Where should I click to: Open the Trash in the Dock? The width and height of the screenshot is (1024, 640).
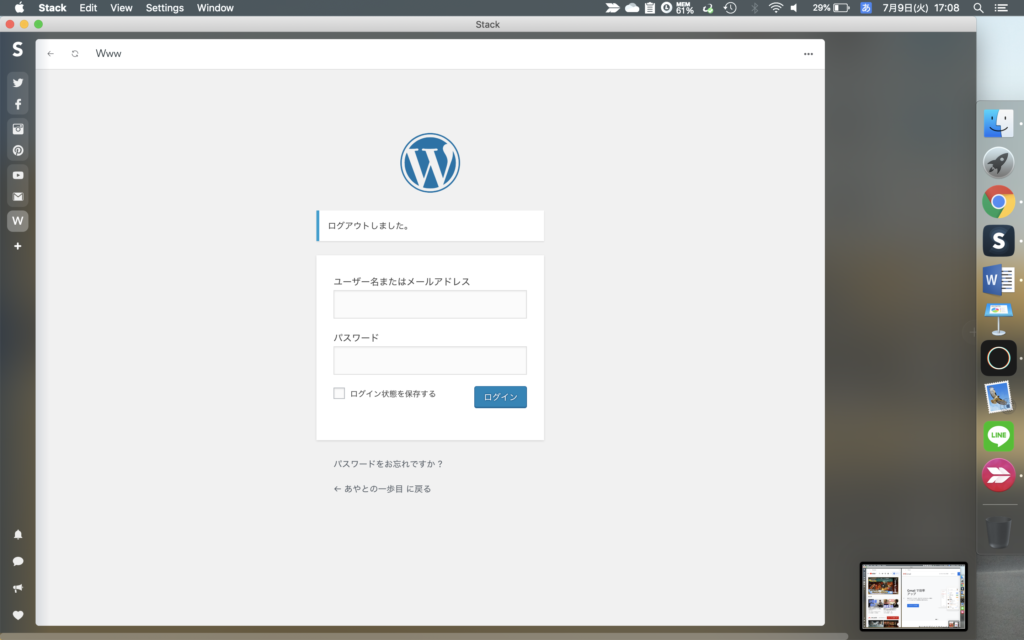999,532
